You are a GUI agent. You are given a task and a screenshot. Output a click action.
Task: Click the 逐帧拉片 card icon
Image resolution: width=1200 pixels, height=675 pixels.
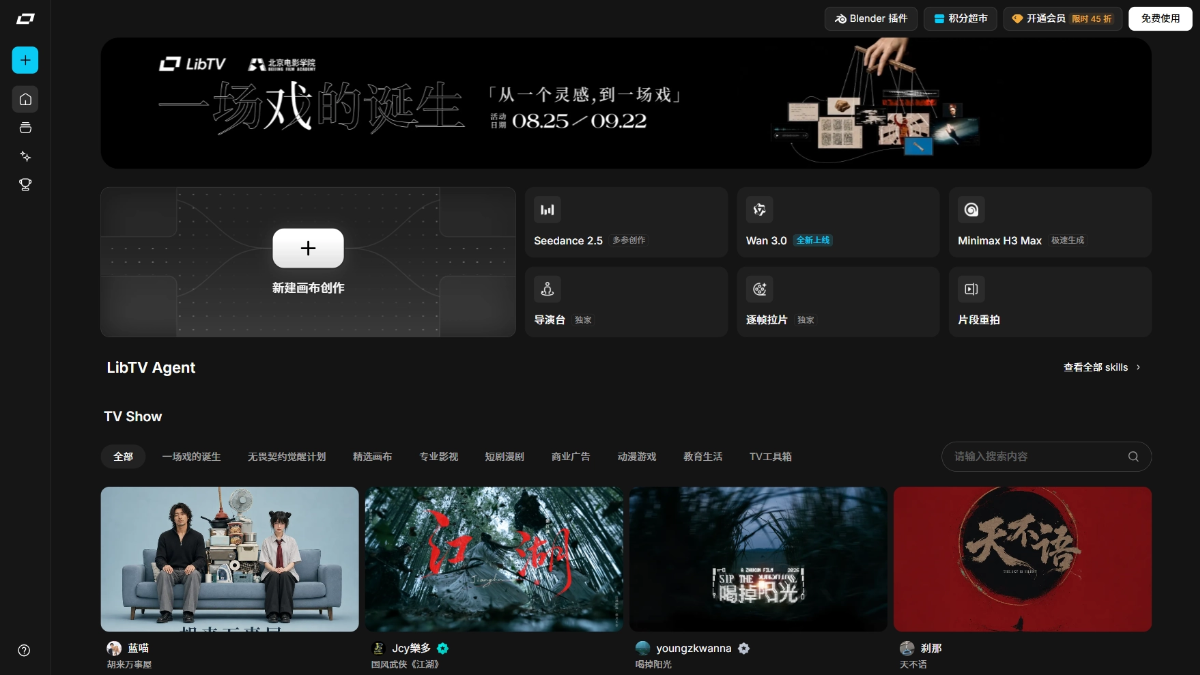point(759,289)
